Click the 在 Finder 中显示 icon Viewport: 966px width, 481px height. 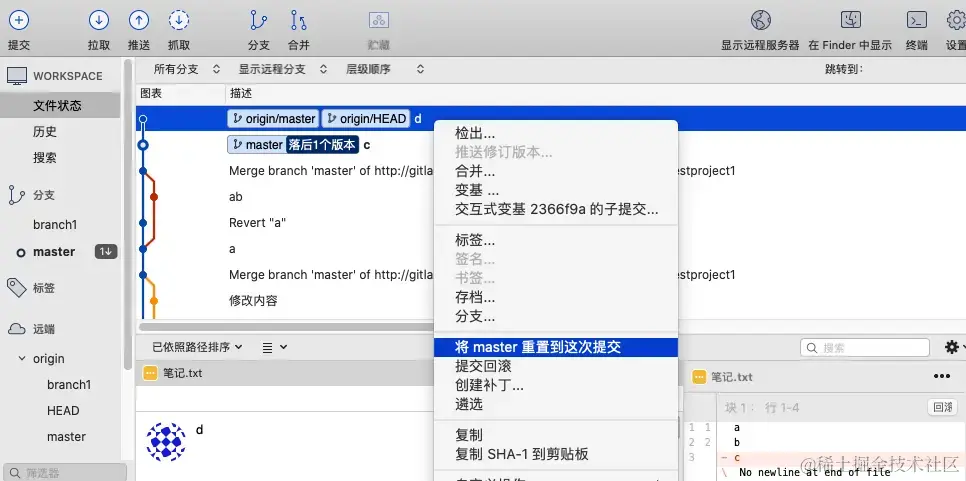(851, 20)
